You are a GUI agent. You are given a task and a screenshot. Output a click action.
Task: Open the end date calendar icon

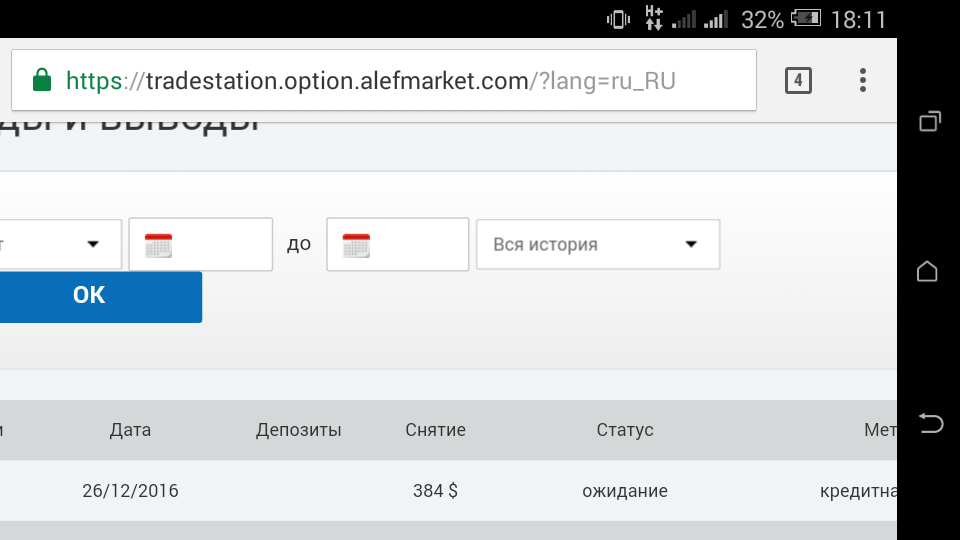click(356, 245)
